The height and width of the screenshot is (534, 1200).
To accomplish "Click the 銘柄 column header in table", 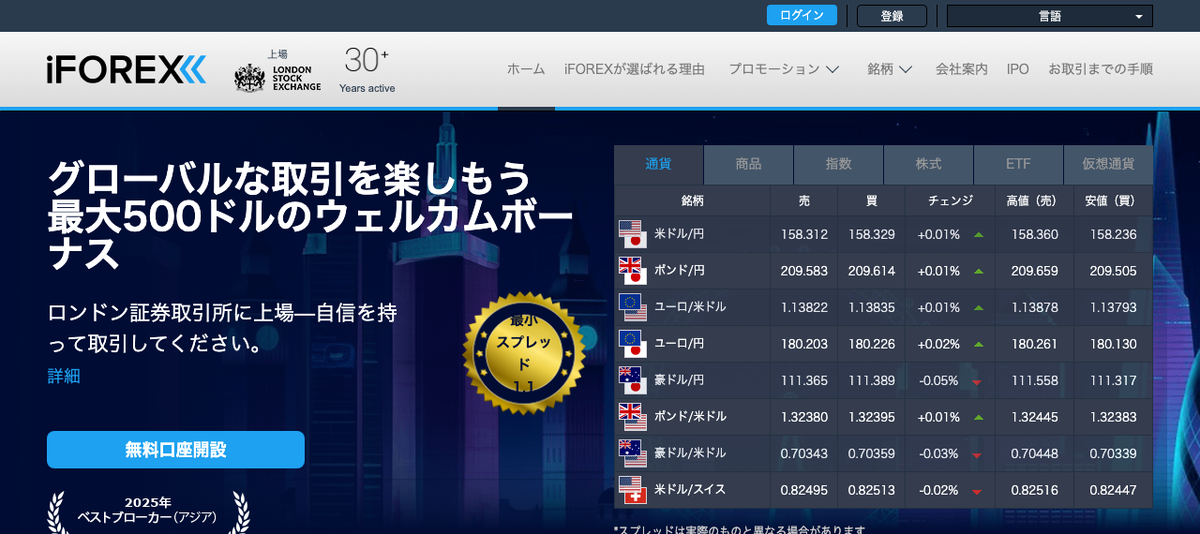I will point(692,200).
